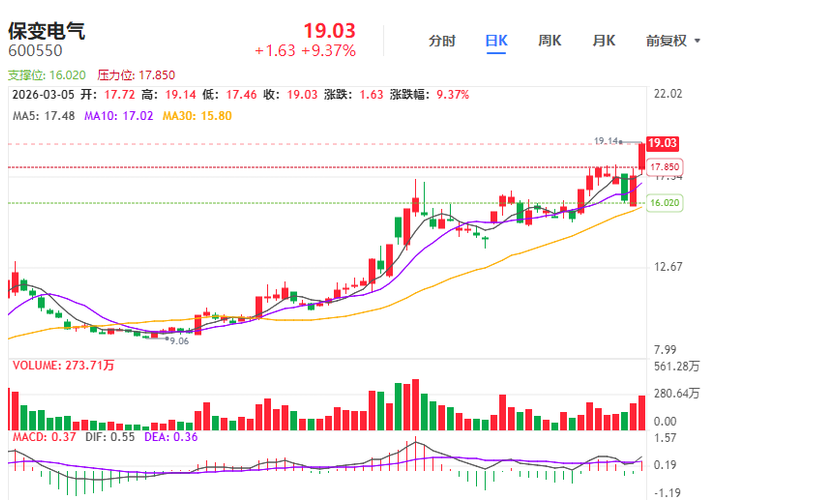Click the latest red candlestick at far right
Viewport: 835px width, 500px height.
tap(642, 157)
